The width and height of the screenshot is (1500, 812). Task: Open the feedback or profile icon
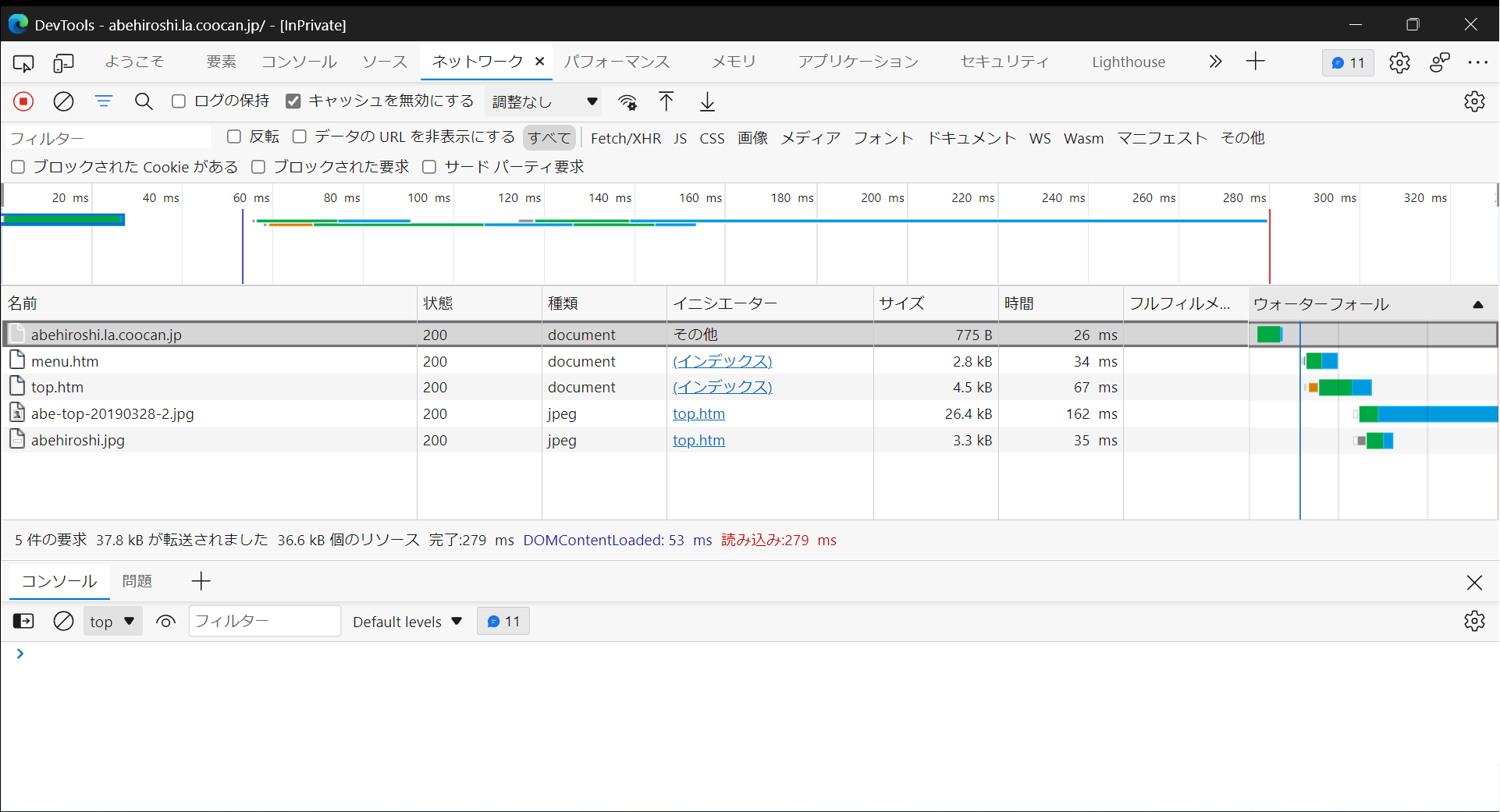(x=1440, y=62)
